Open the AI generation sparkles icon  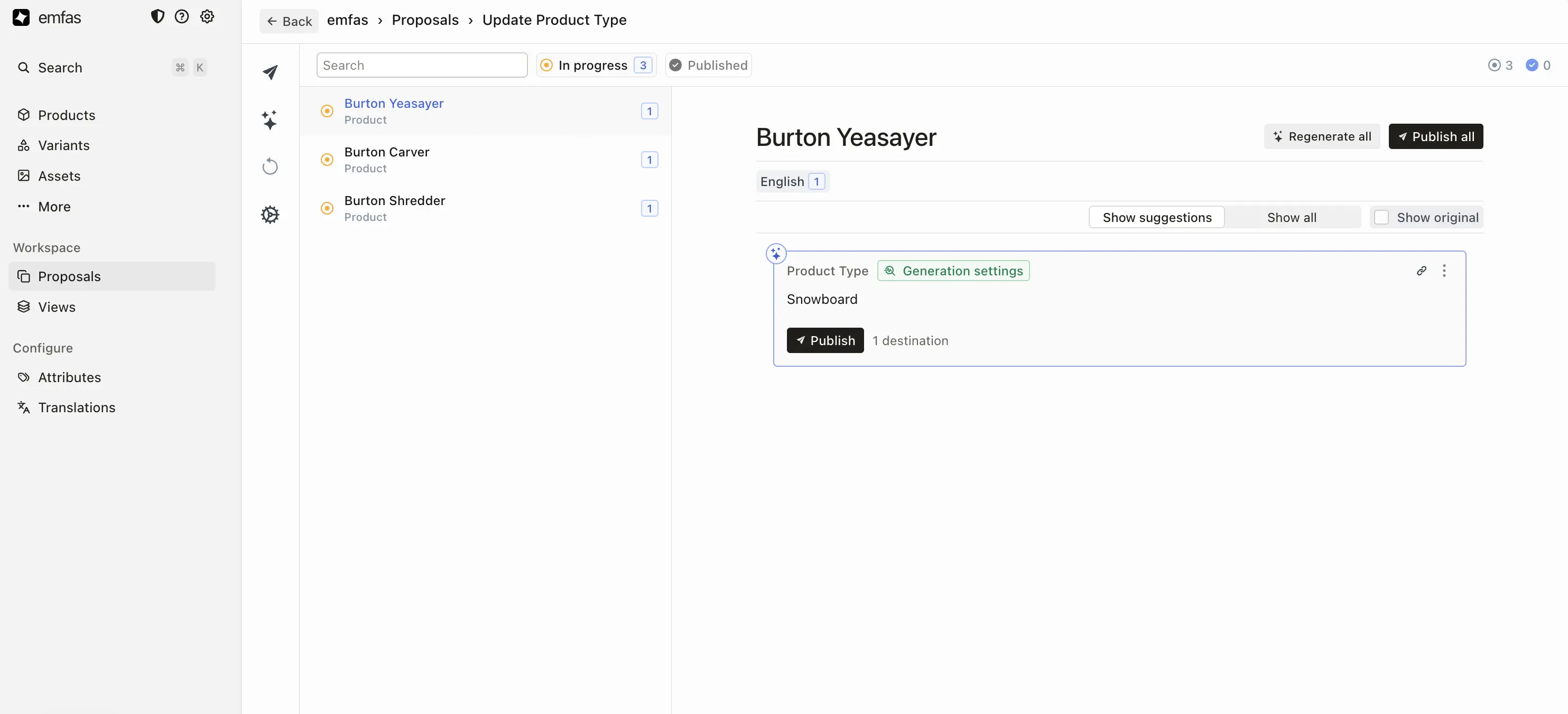pos(270,120)
